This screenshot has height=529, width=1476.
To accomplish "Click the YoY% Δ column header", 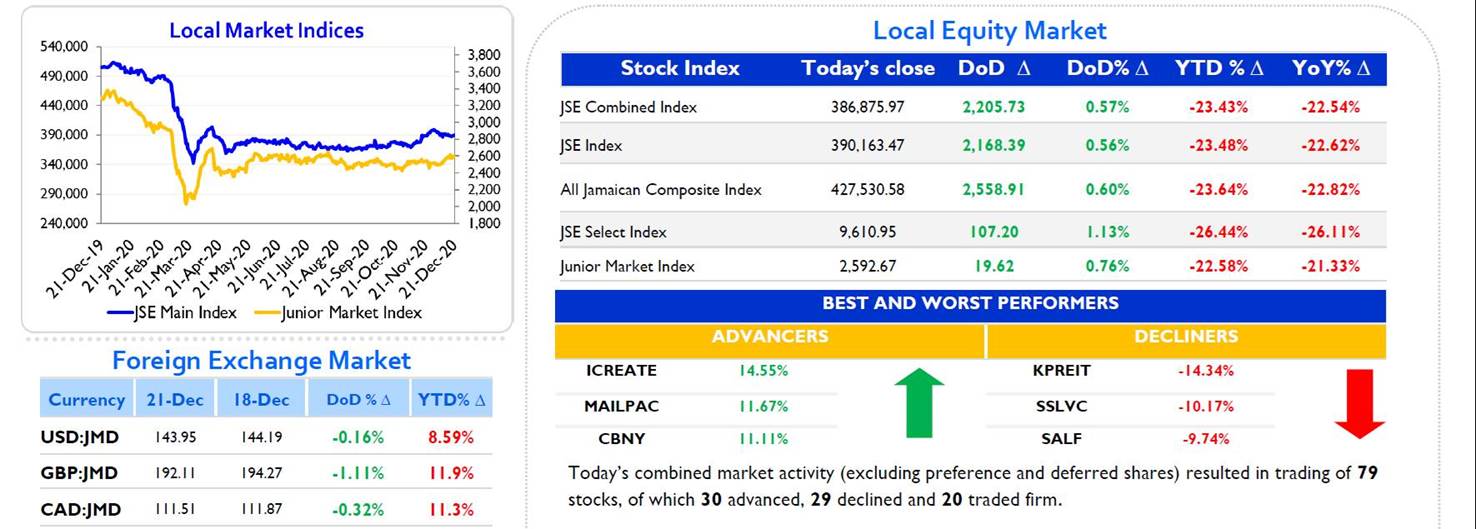I will pyautogui.click(x=1331, y=68).
